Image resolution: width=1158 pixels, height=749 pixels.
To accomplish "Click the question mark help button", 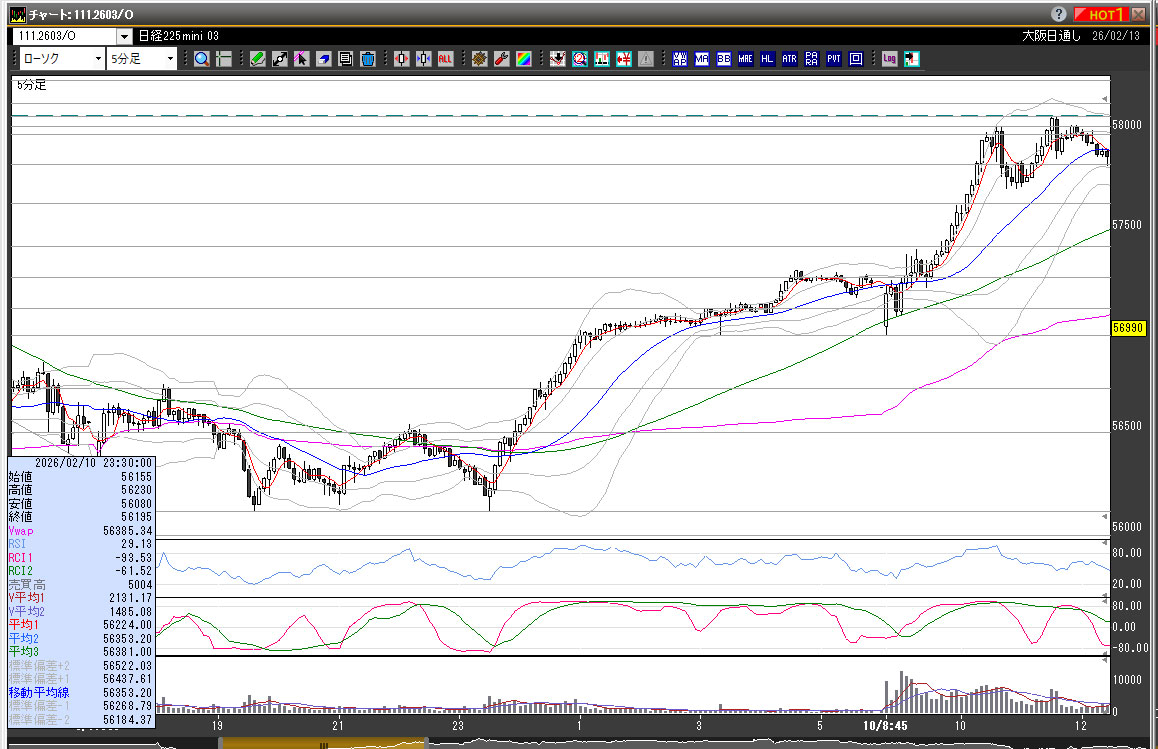I will [1059, 14].
